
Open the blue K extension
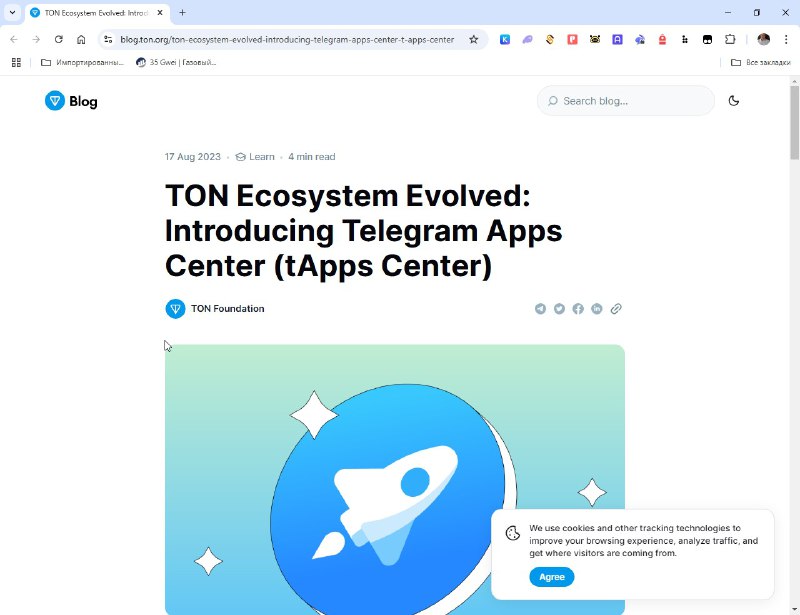(505, 39)
